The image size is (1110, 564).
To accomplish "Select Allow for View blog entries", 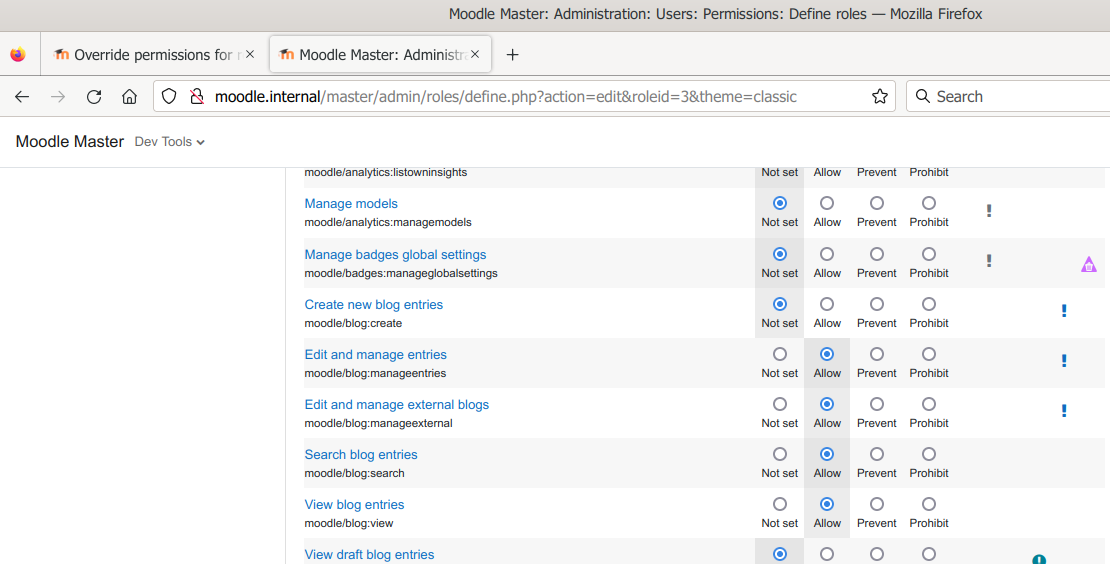I will (827, 505).
